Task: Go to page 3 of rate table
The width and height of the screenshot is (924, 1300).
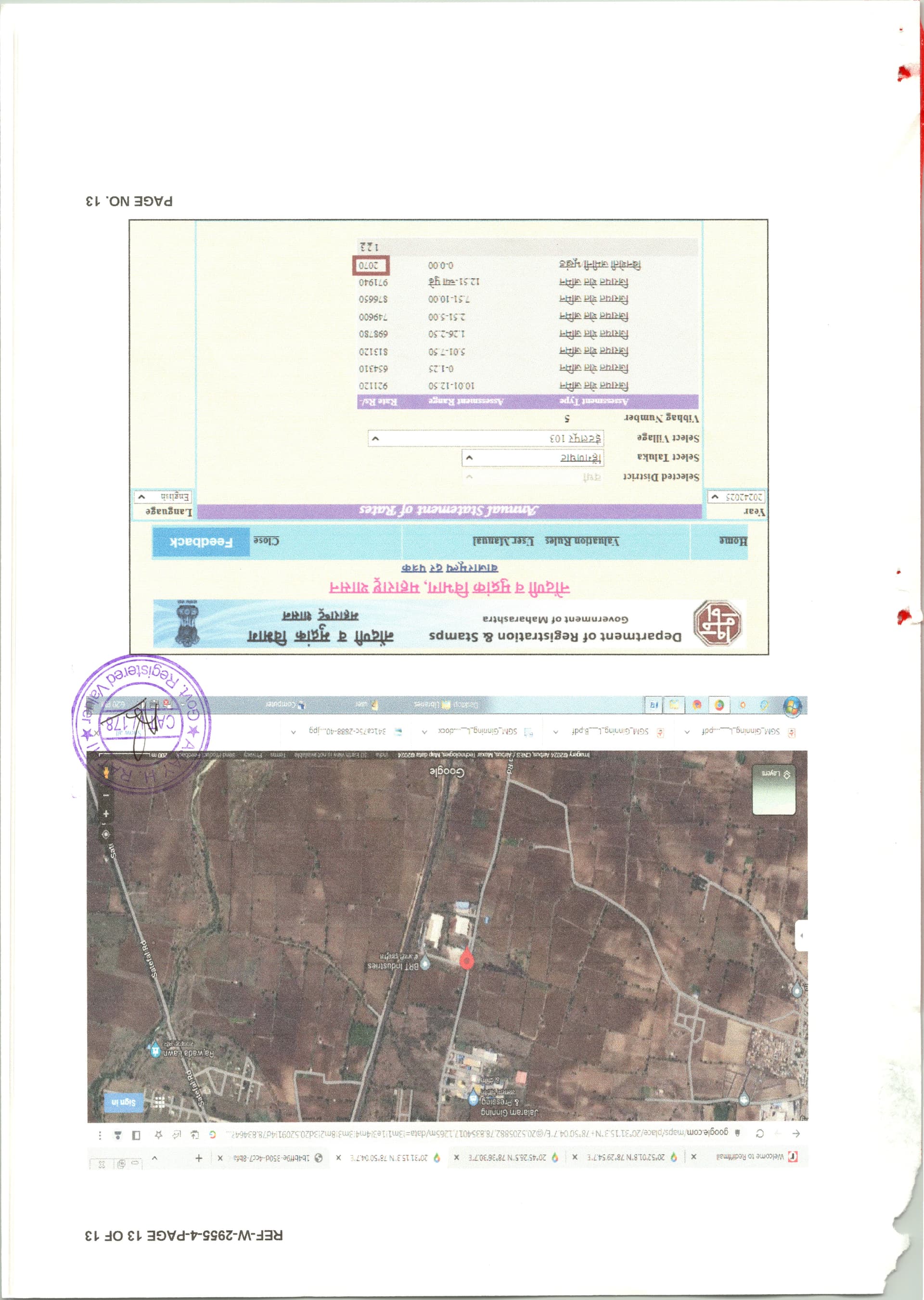Action: point(362,247)
